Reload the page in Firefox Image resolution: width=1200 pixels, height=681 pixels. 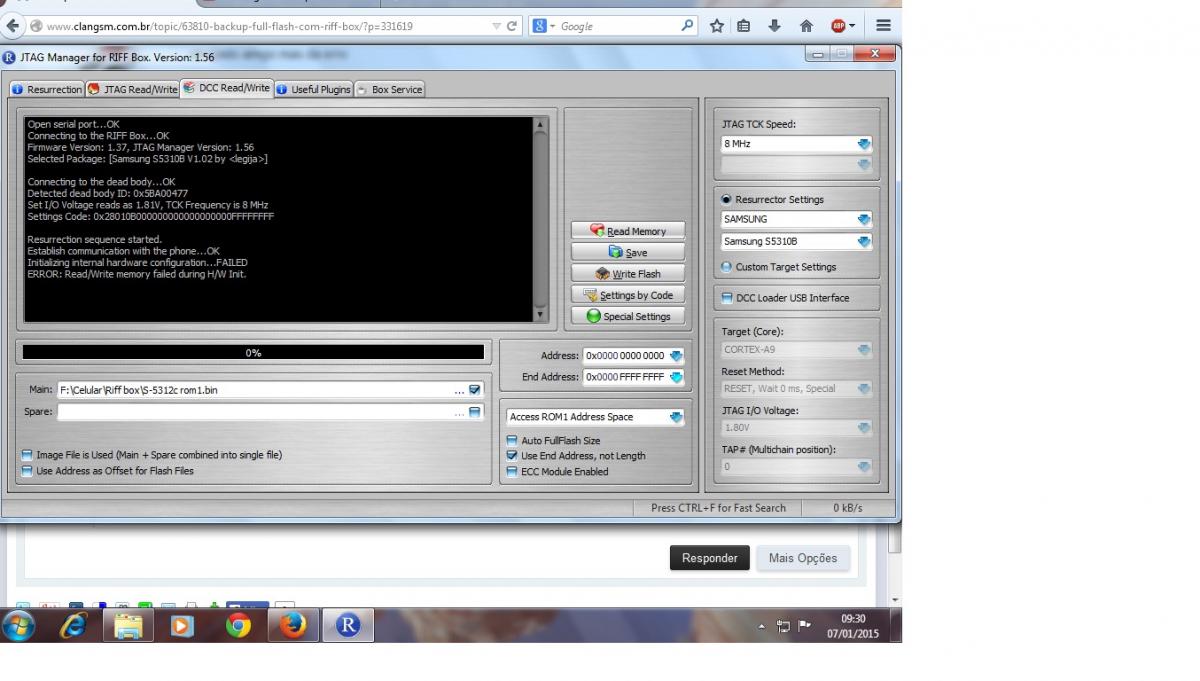513,26
